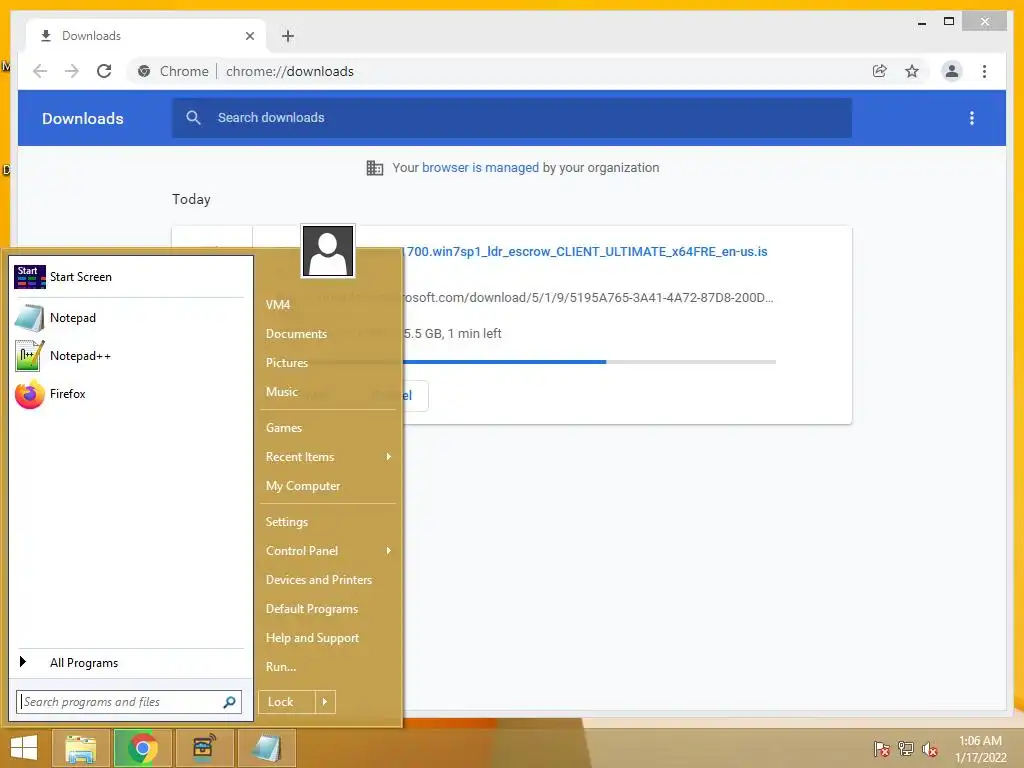
Task: Open File Explorer from taskbar
Action: [x=81, y=748]
